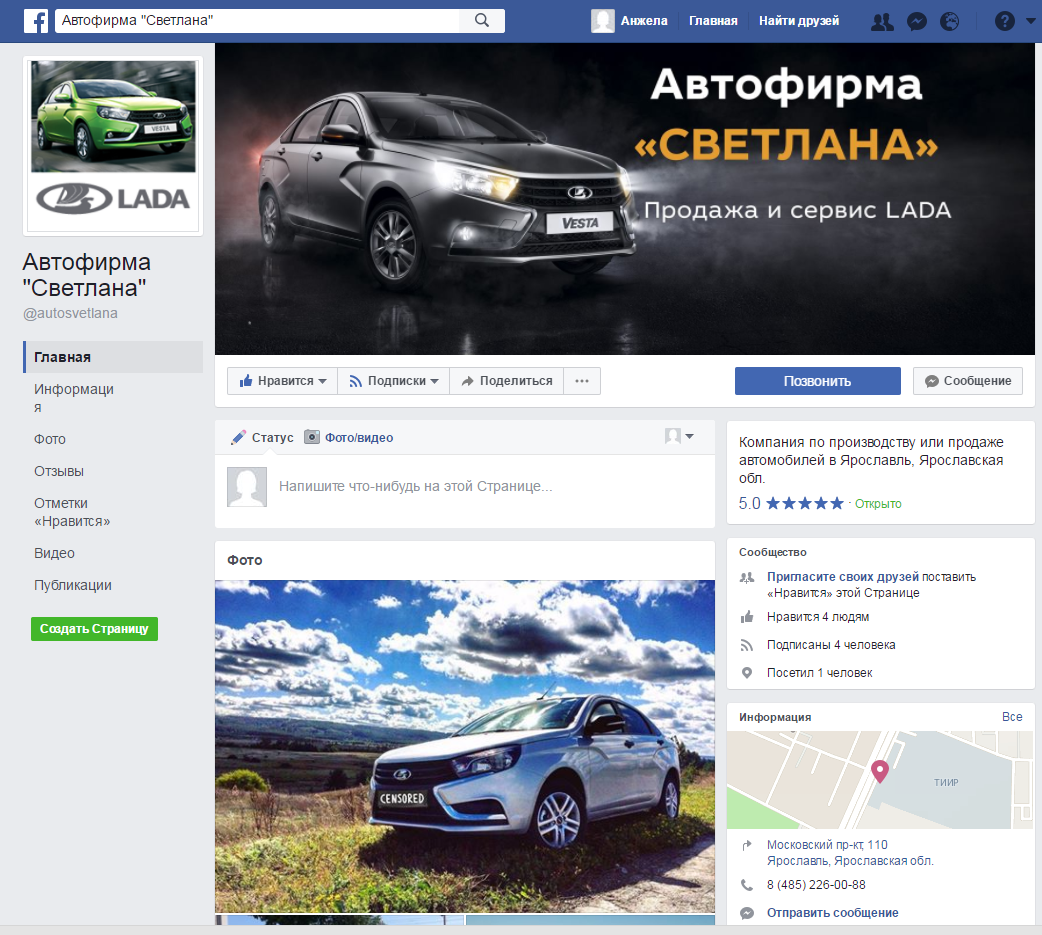Click the Facebook logo icon
This screenshot has height=935, width=1042.
coord(36,21)
